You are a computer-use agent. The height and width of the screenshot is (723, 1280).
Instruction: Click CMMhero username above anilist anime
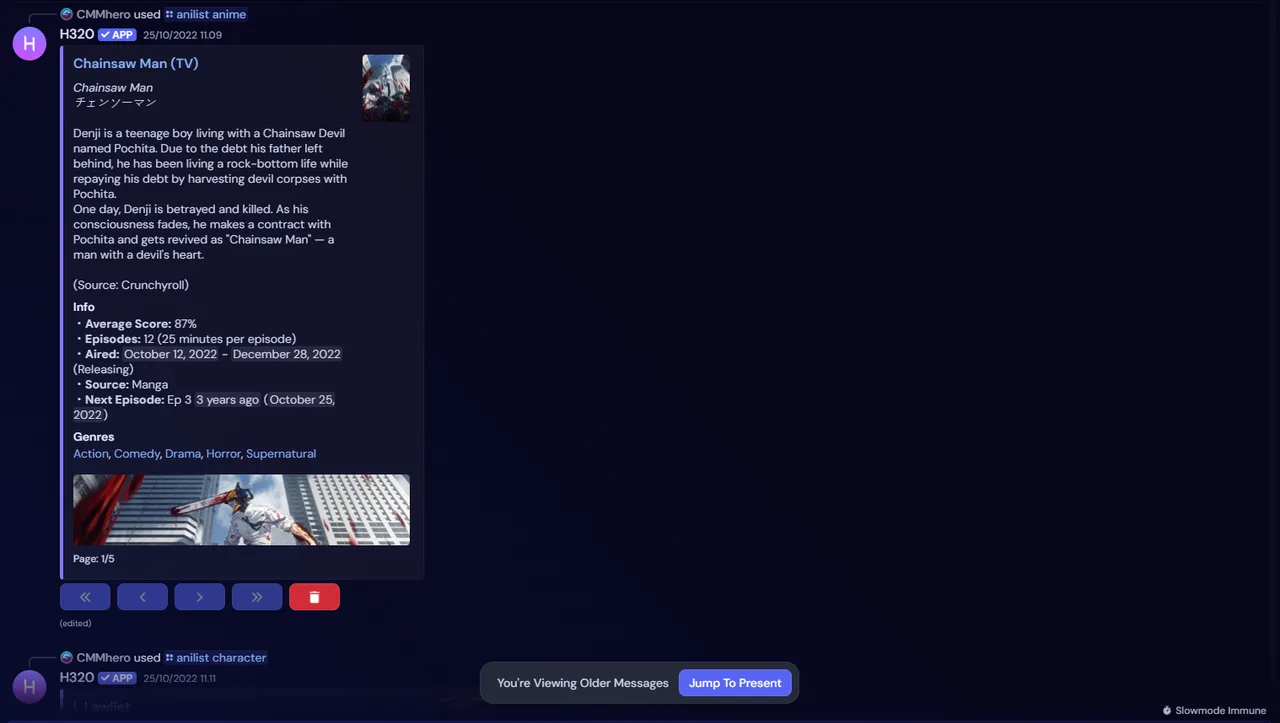tap(103, 15)
